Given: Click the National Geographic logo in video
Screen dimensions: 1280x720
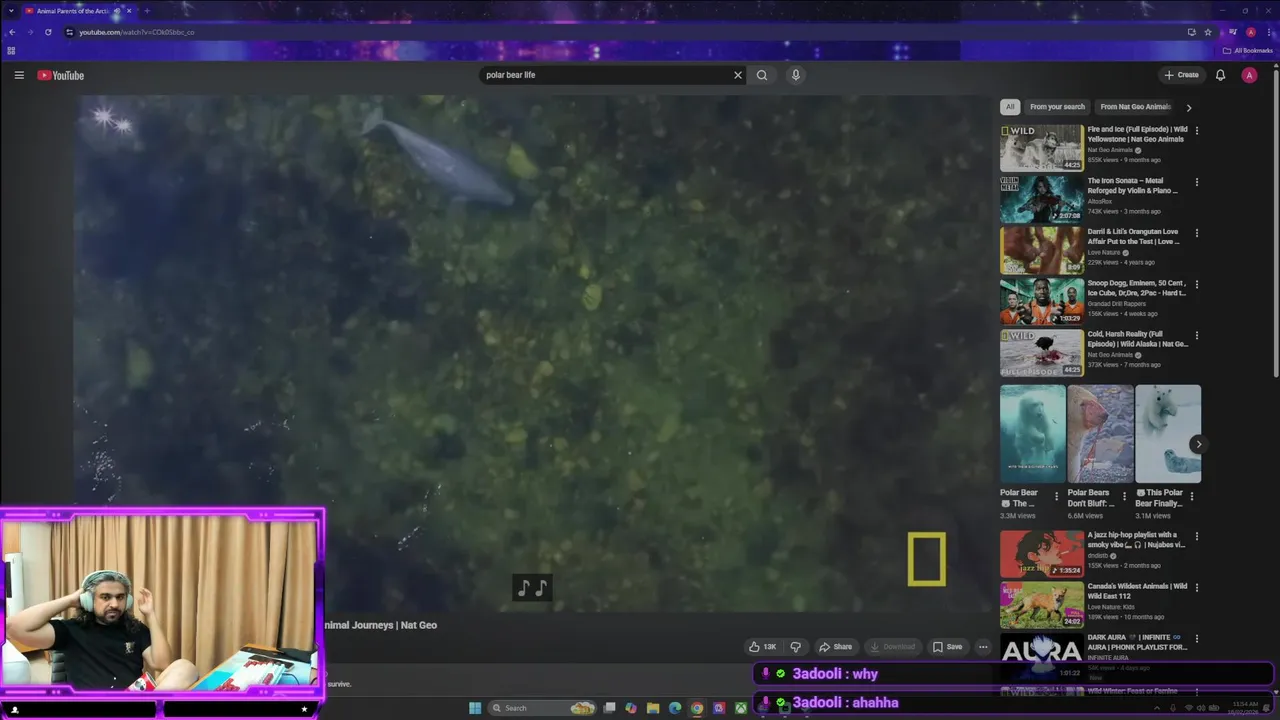Looking at the screenshot, I should click(927, 559).
